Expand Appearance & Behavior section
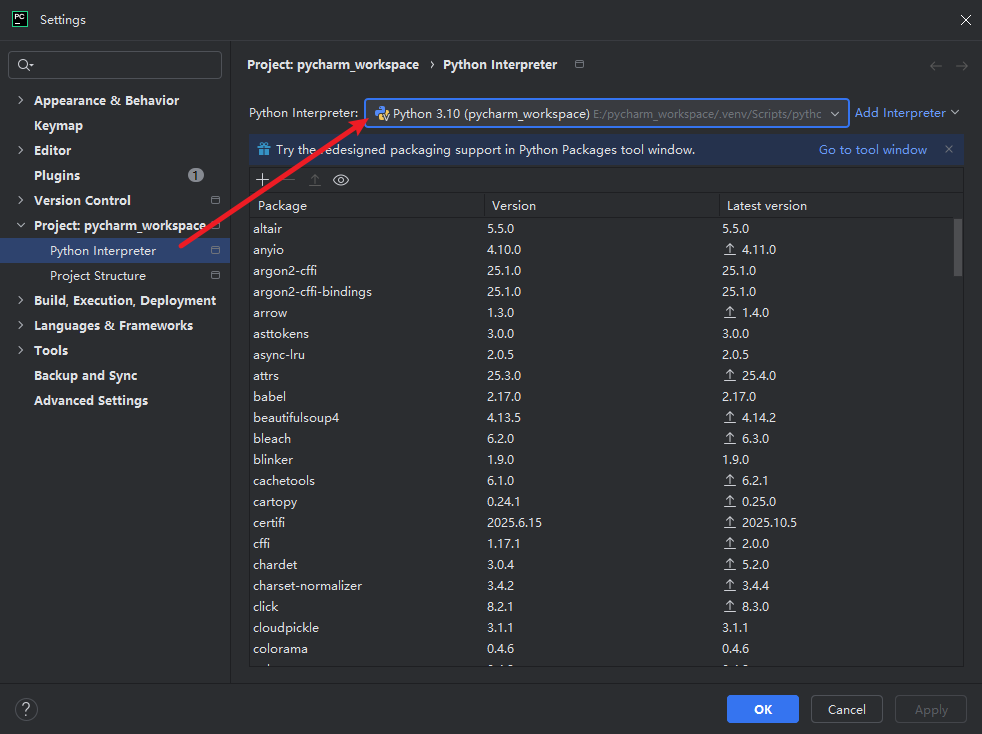 [x=21, y=100]
